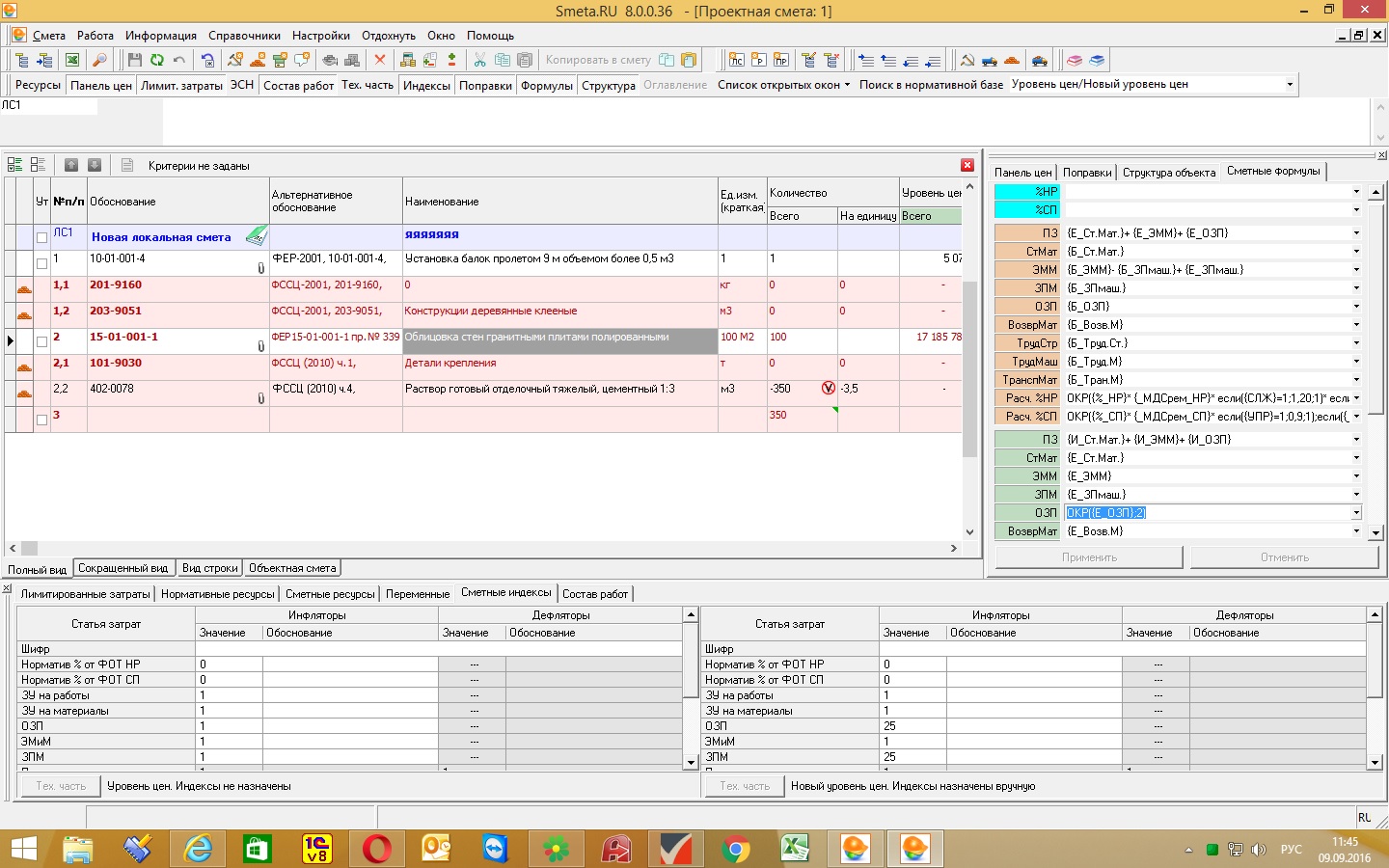Click the uncheck-all list icon above table

39,165
